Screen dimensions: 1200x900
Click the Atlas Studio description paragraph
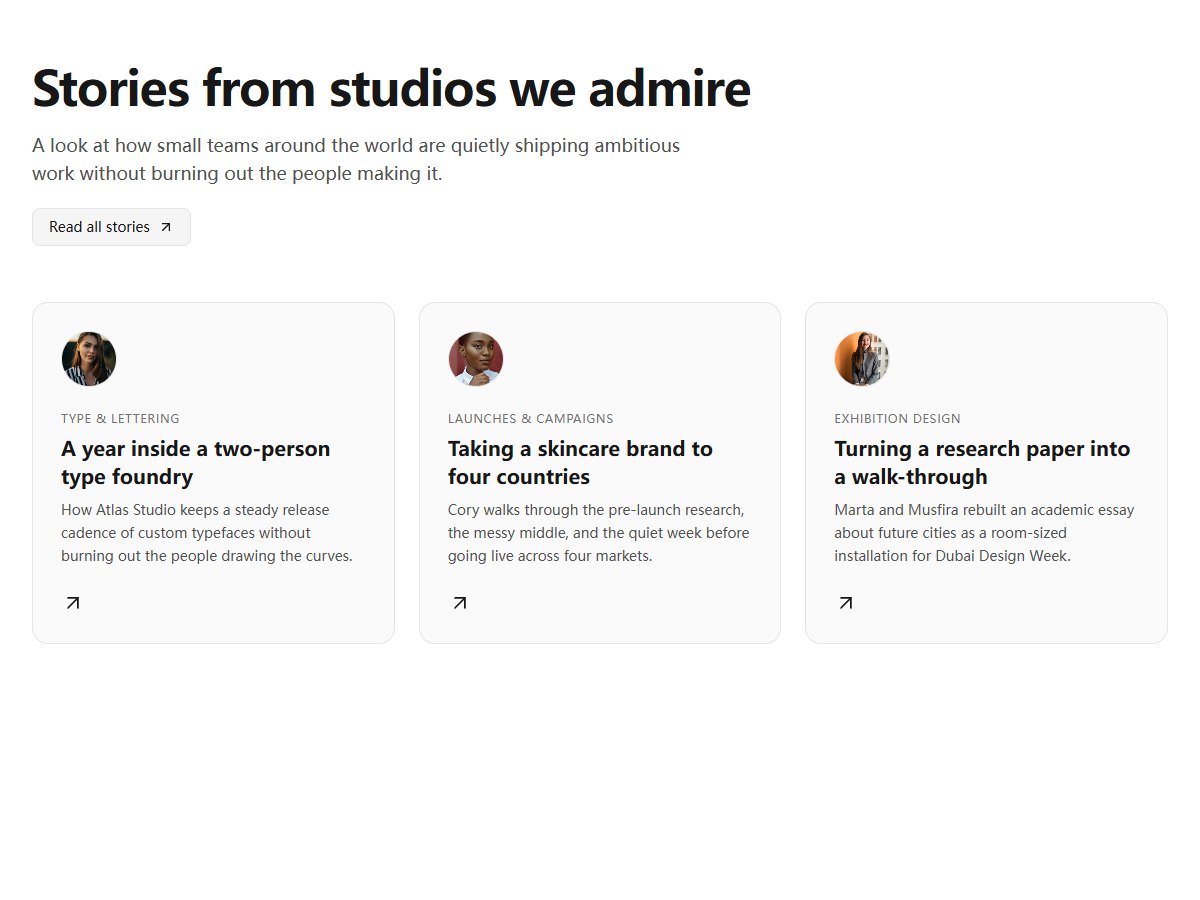pyautogui.click(x=207, y=533)
